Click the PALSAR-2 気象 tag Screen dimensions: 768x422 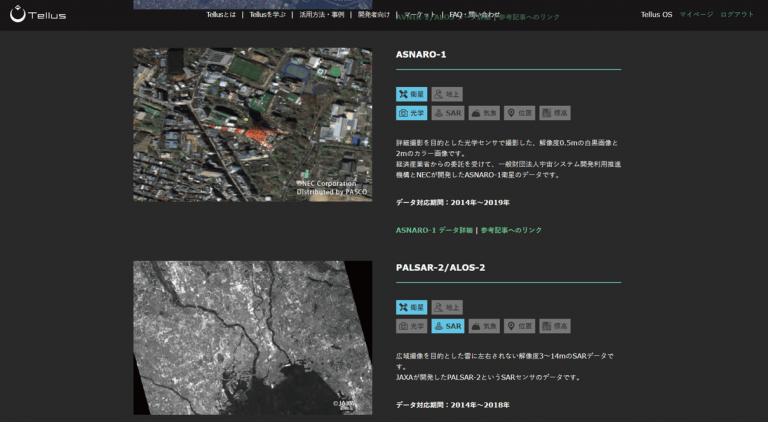tap(484, 326)
